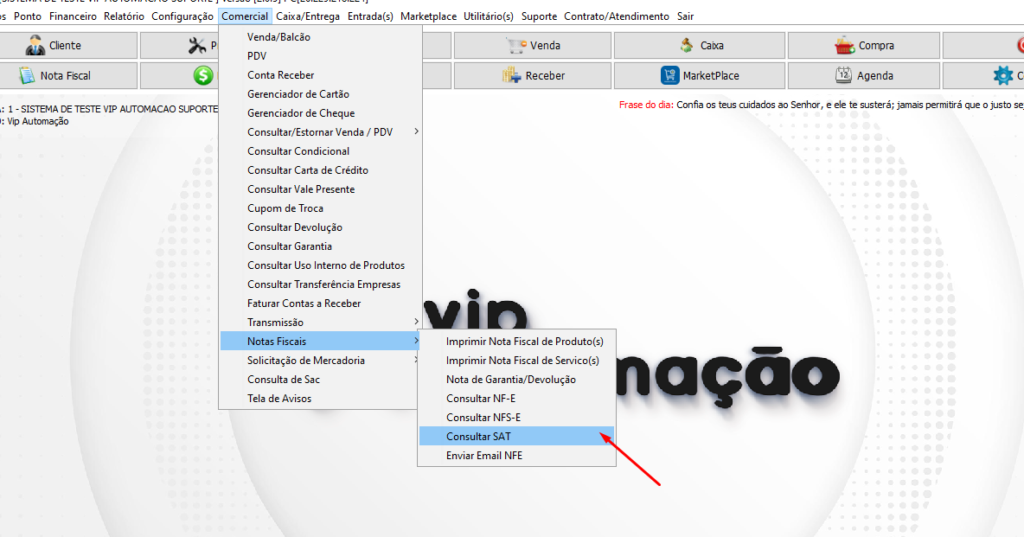Image resolution: width=1024 pixels, height=537 pixels.
Task: Click the green dollar sign icon
Action: (203, 75)
